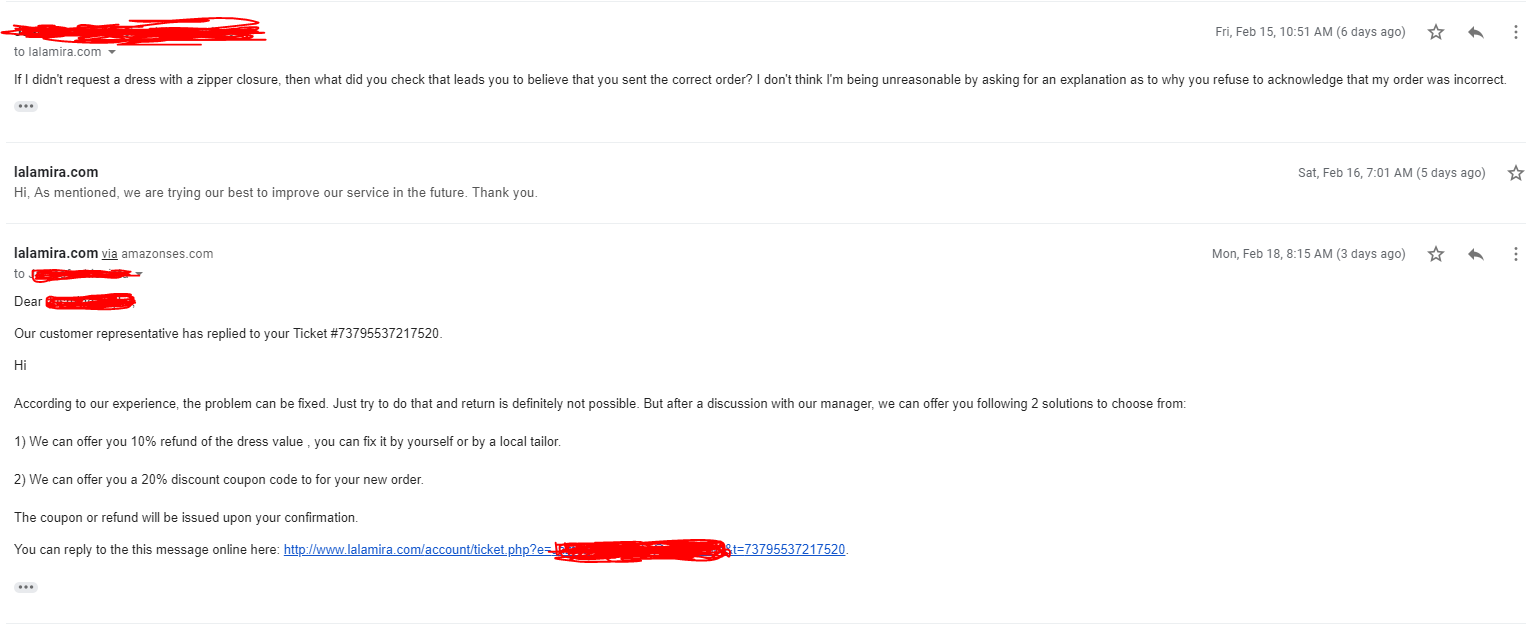1533x625 pixels.
Task: Star the Fri, Feb 15 email
Action: [1436, 32]
